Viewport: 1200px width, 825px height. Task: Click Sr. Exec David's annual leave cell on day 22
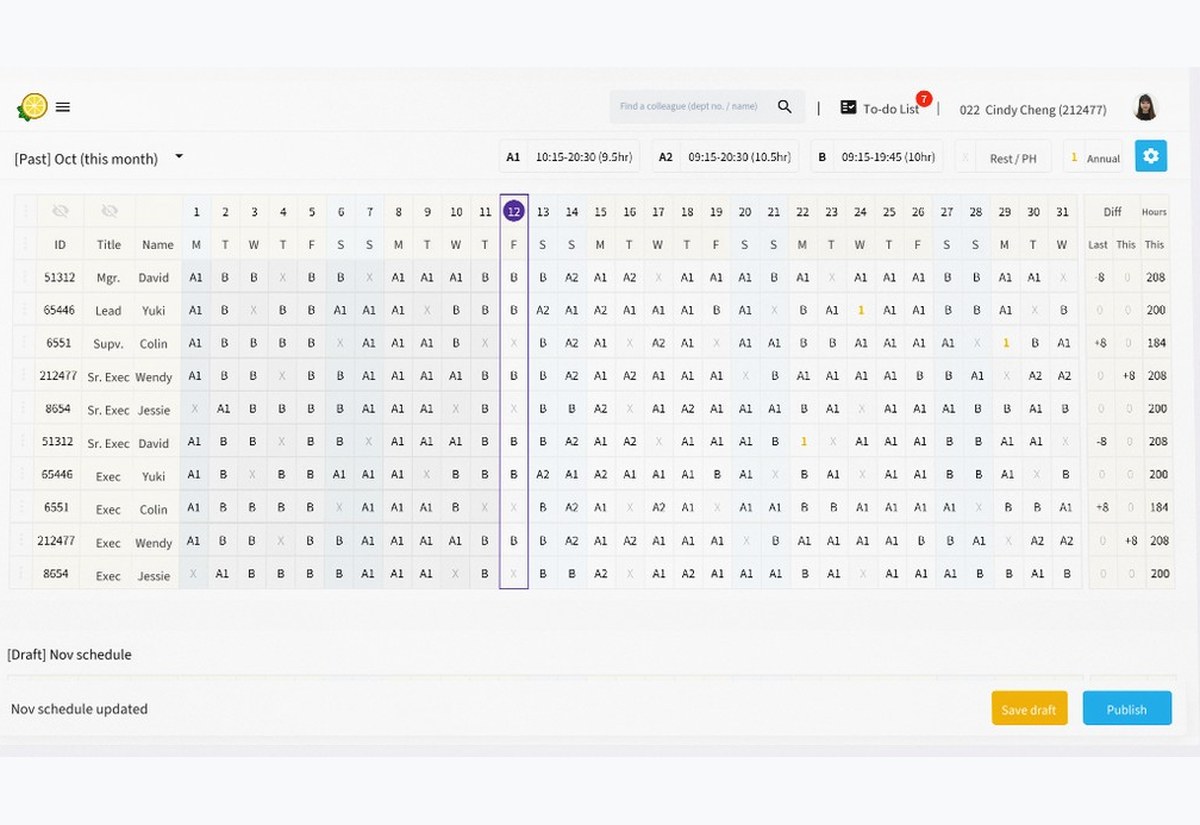point(803,442)
